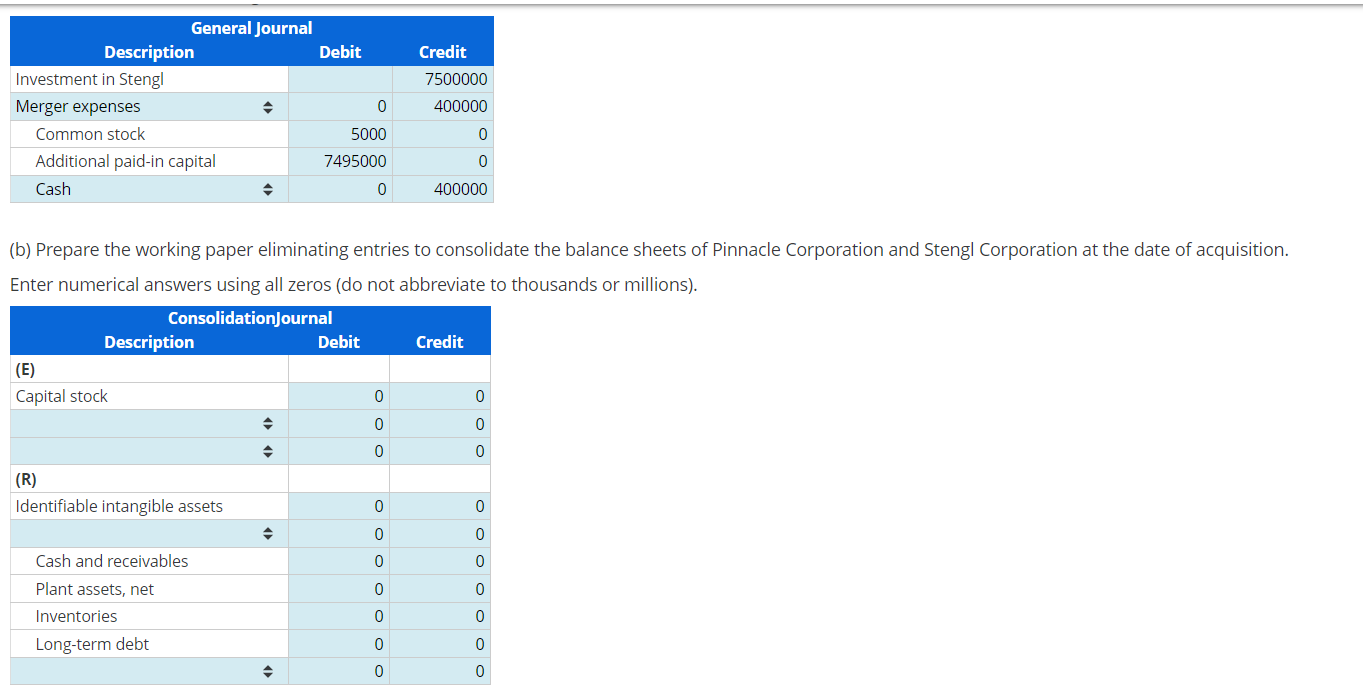
Task: Open the second blank account selector under Capital stock
Action: (x=268, y=450)
